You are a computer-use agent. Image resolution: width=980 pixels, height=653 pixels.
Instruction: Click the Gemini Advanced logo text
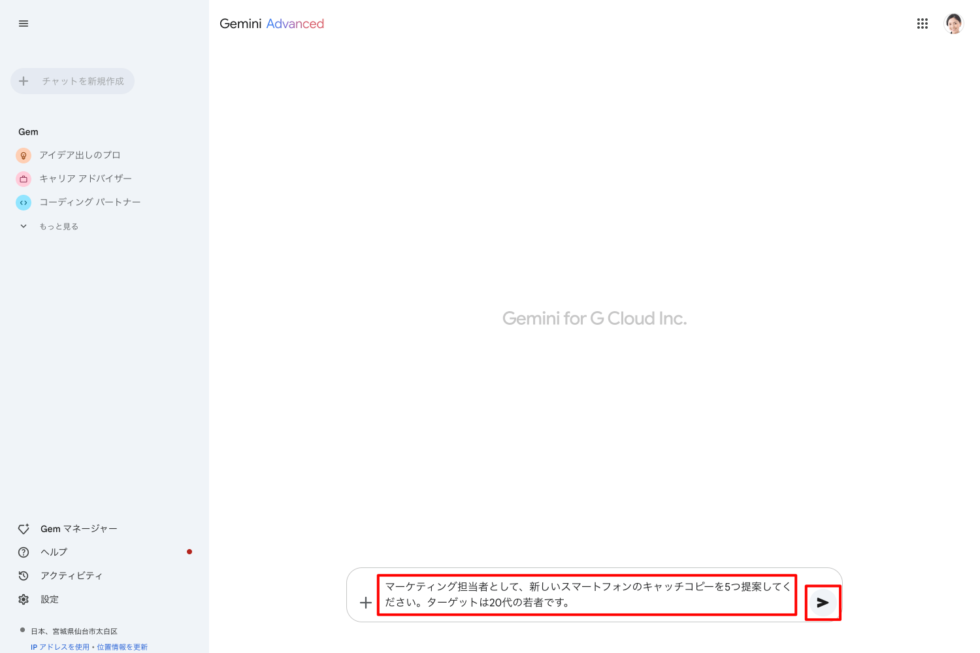click(272, 24)
